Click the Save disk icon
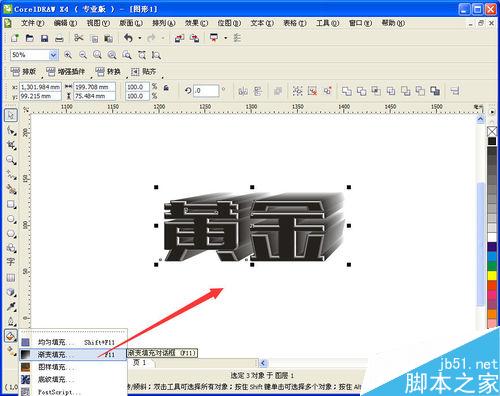 (x=44, y=38)
